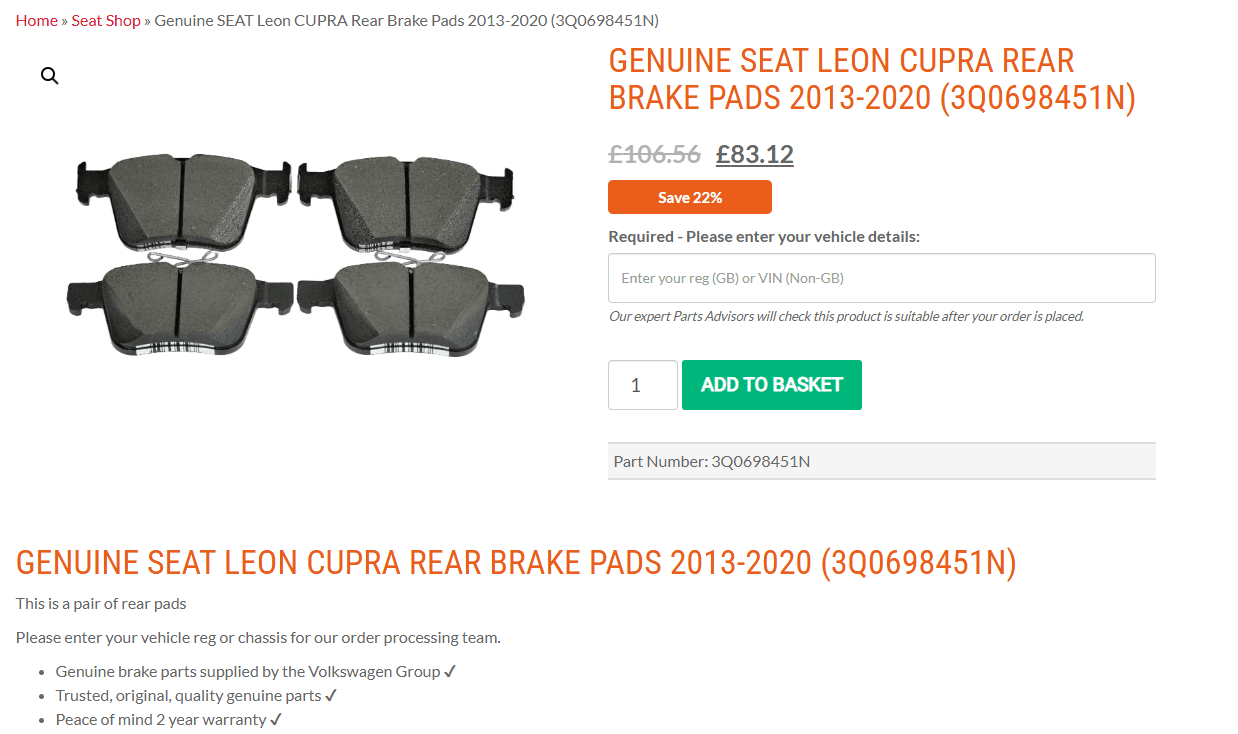
Task: Click the magnifier zoom icon over product image
Action: click(50, 76)
